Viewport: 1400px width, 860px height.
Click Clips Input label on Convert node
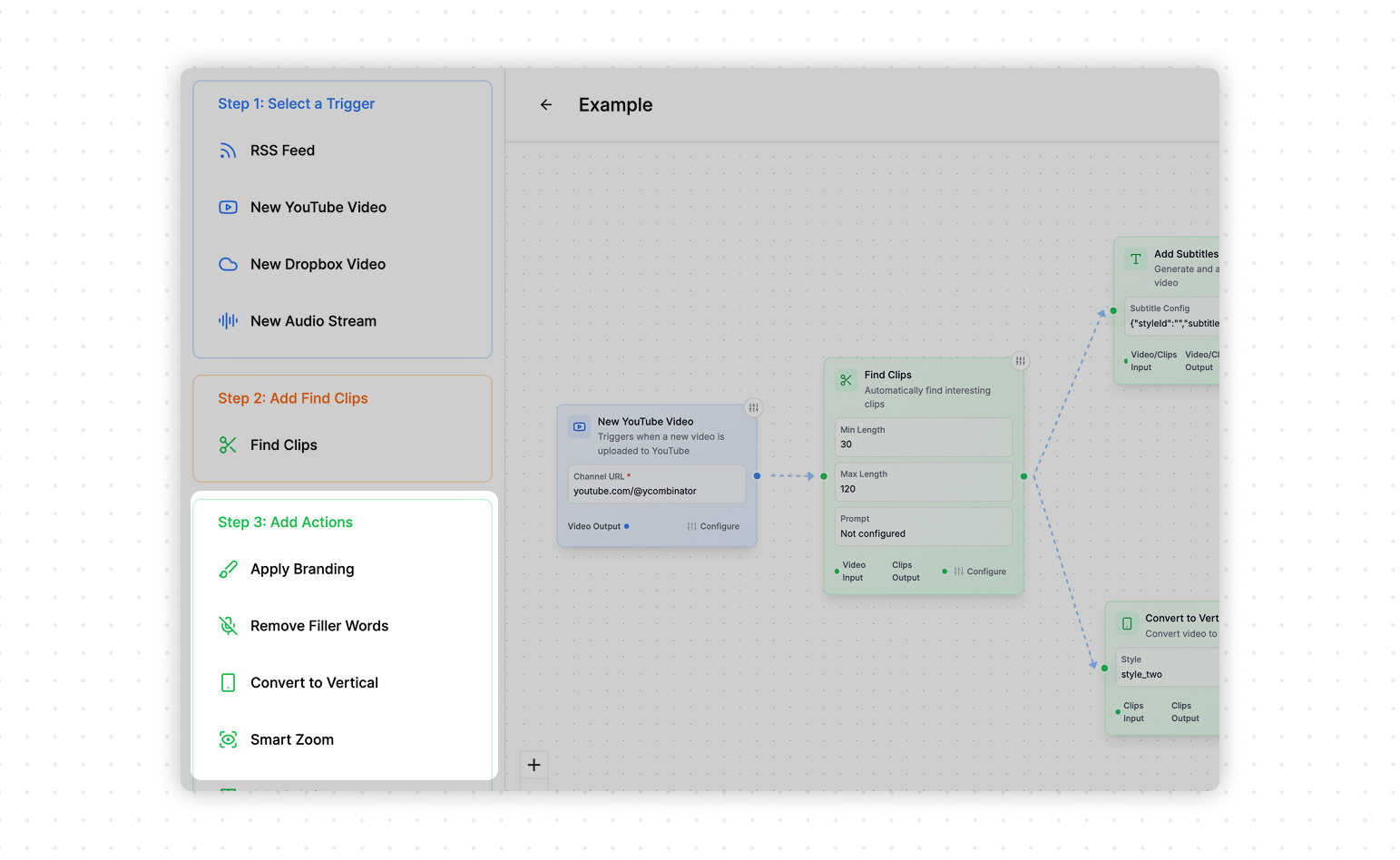pyautogui.click(x=1134, y=712)
